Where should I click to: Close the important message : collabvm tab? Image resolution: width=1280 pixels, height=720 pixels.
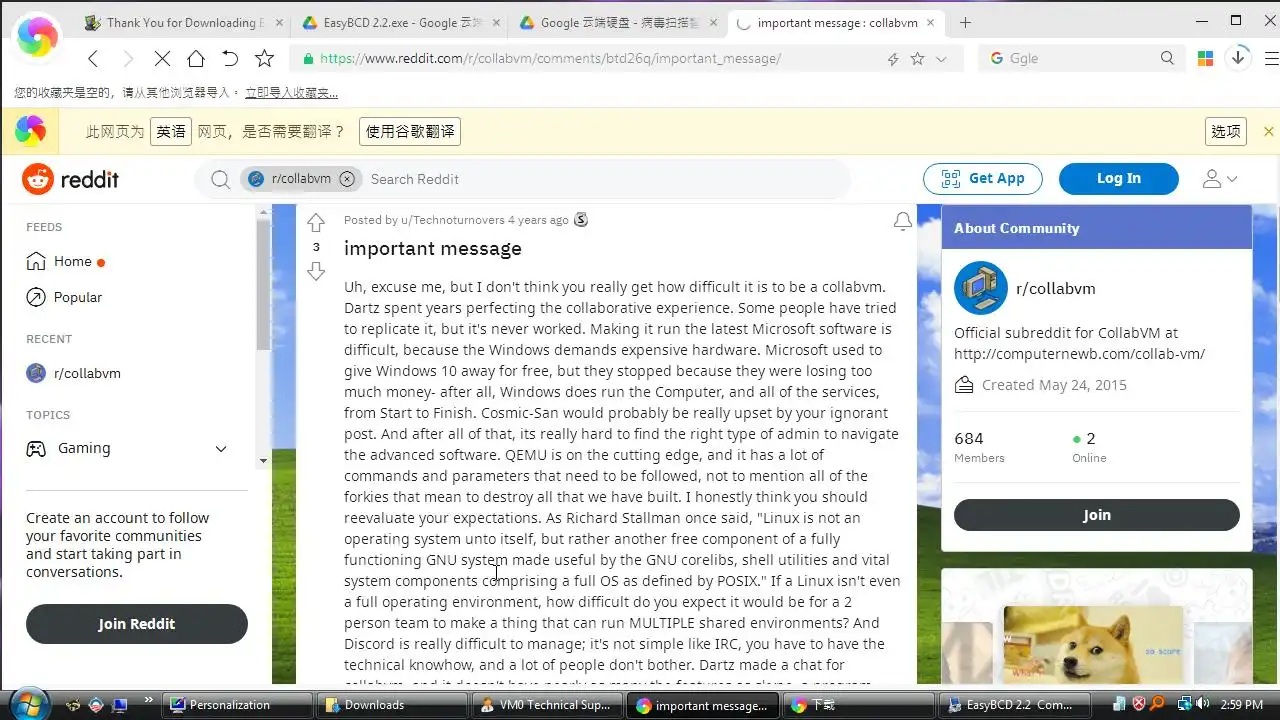(x=930, y=22)
